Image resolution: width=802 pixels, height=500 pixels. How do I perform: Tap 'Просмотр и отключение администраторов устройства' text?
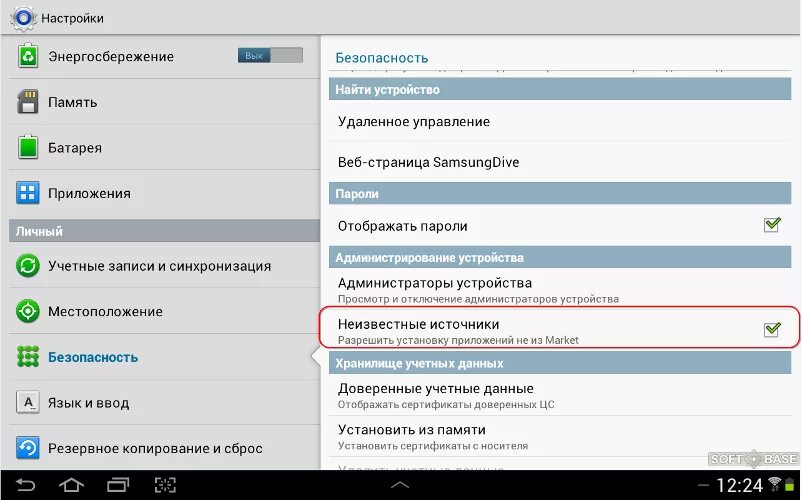[478, 299]
